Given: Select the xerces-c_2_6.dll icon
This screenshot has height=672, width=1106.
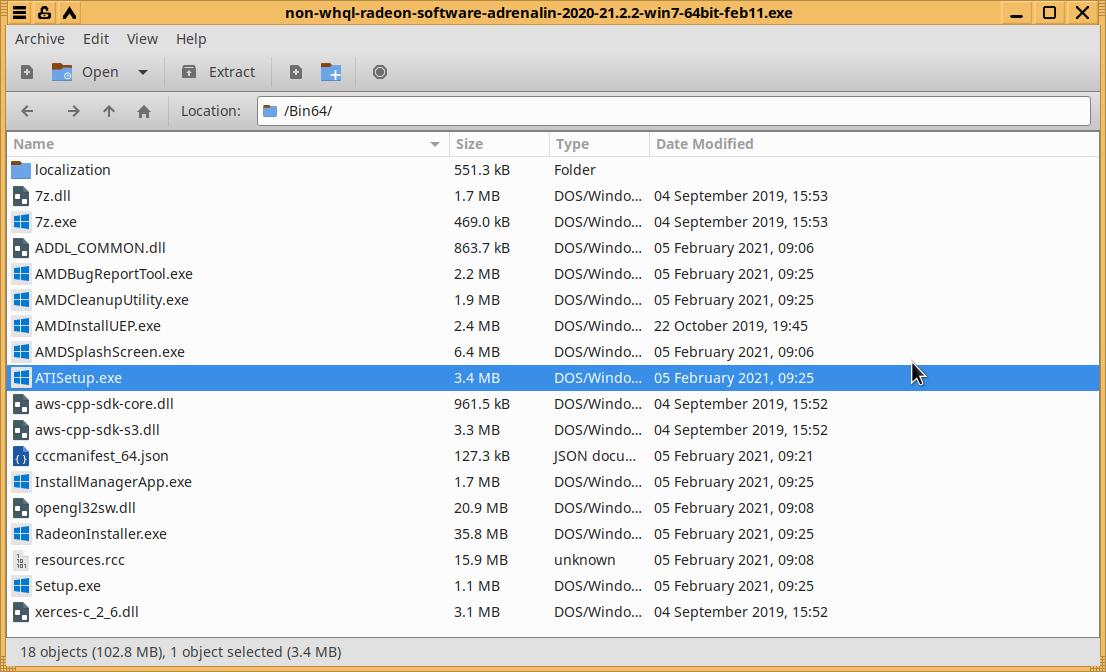Looking at the screenshot, I should coord(21,612).
